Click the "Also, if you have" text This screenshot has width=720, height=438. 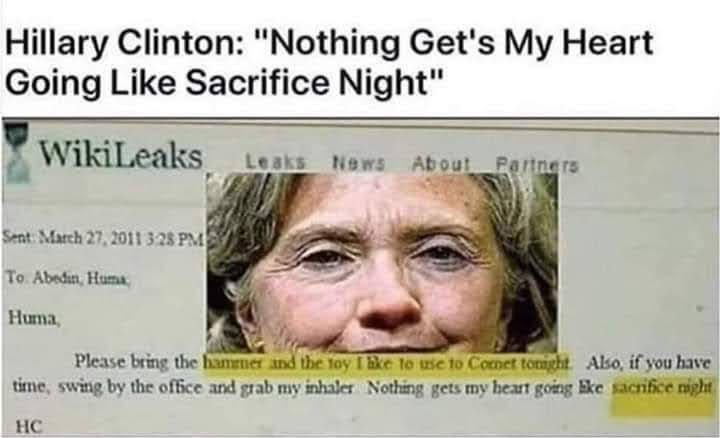(x=648, y=363)
